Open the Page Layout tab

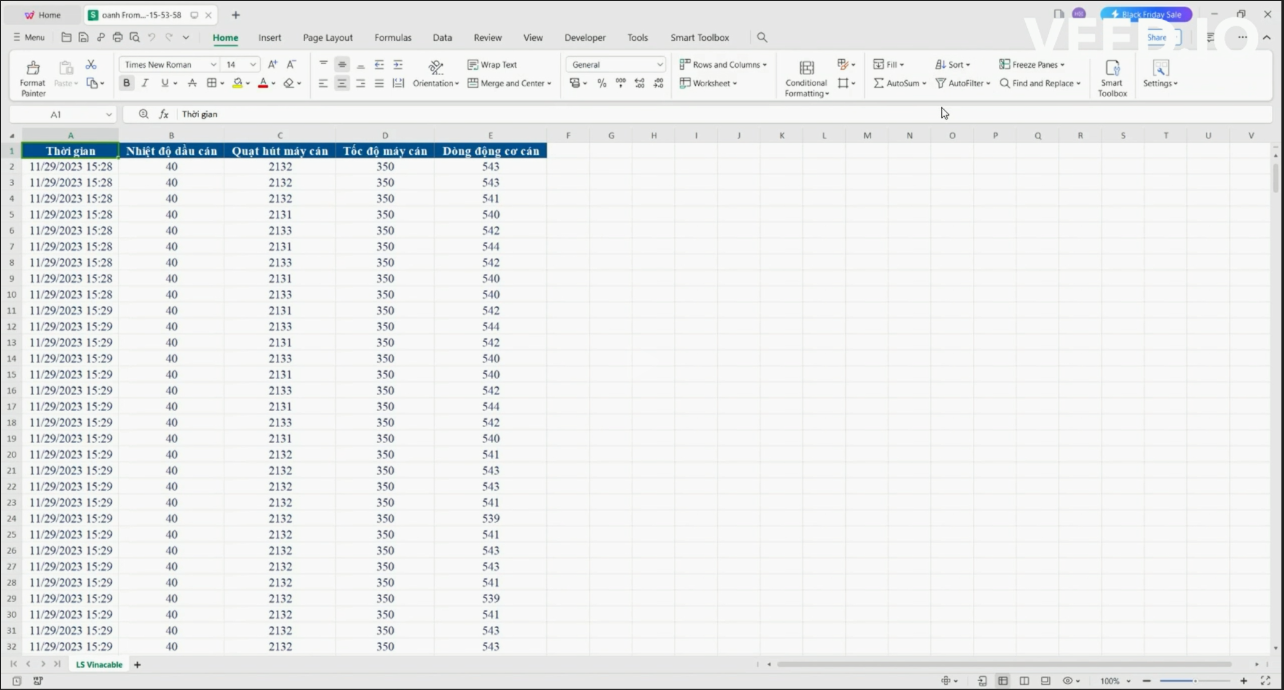[x=328, y=38]
